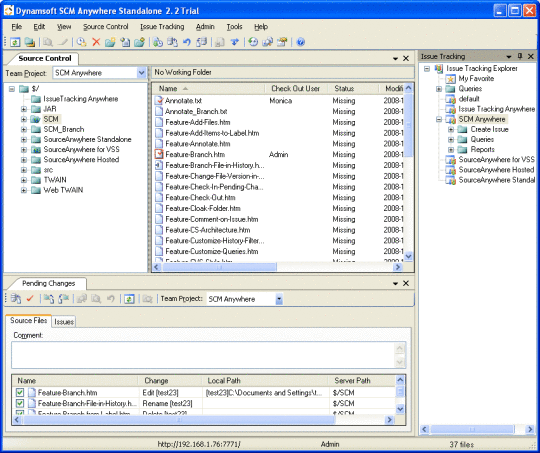Expand the SCM_Branch folder node
Viewport: 540px width, 453px height.
(24, 130)
